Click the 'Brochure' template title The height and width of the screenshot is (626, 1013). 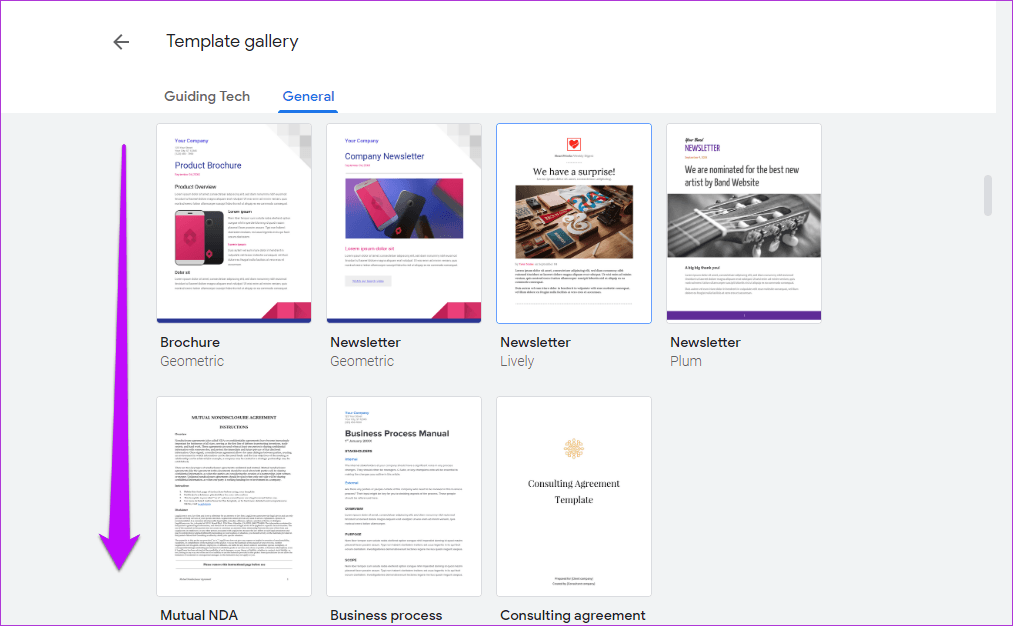tap(190, 342)
